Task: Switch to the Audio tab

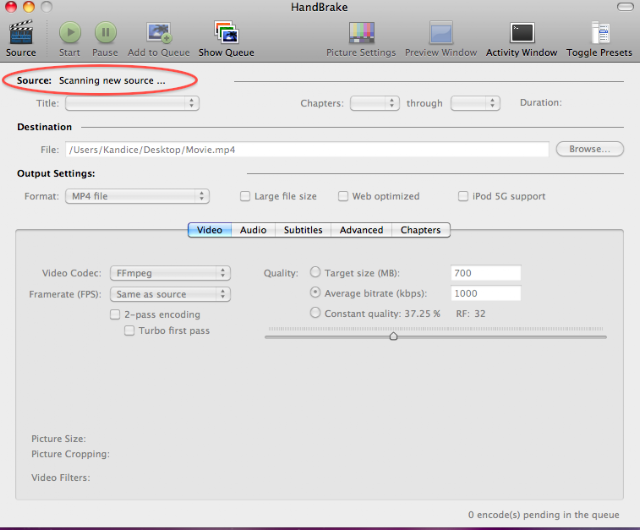Action: [x=253, y=230]
